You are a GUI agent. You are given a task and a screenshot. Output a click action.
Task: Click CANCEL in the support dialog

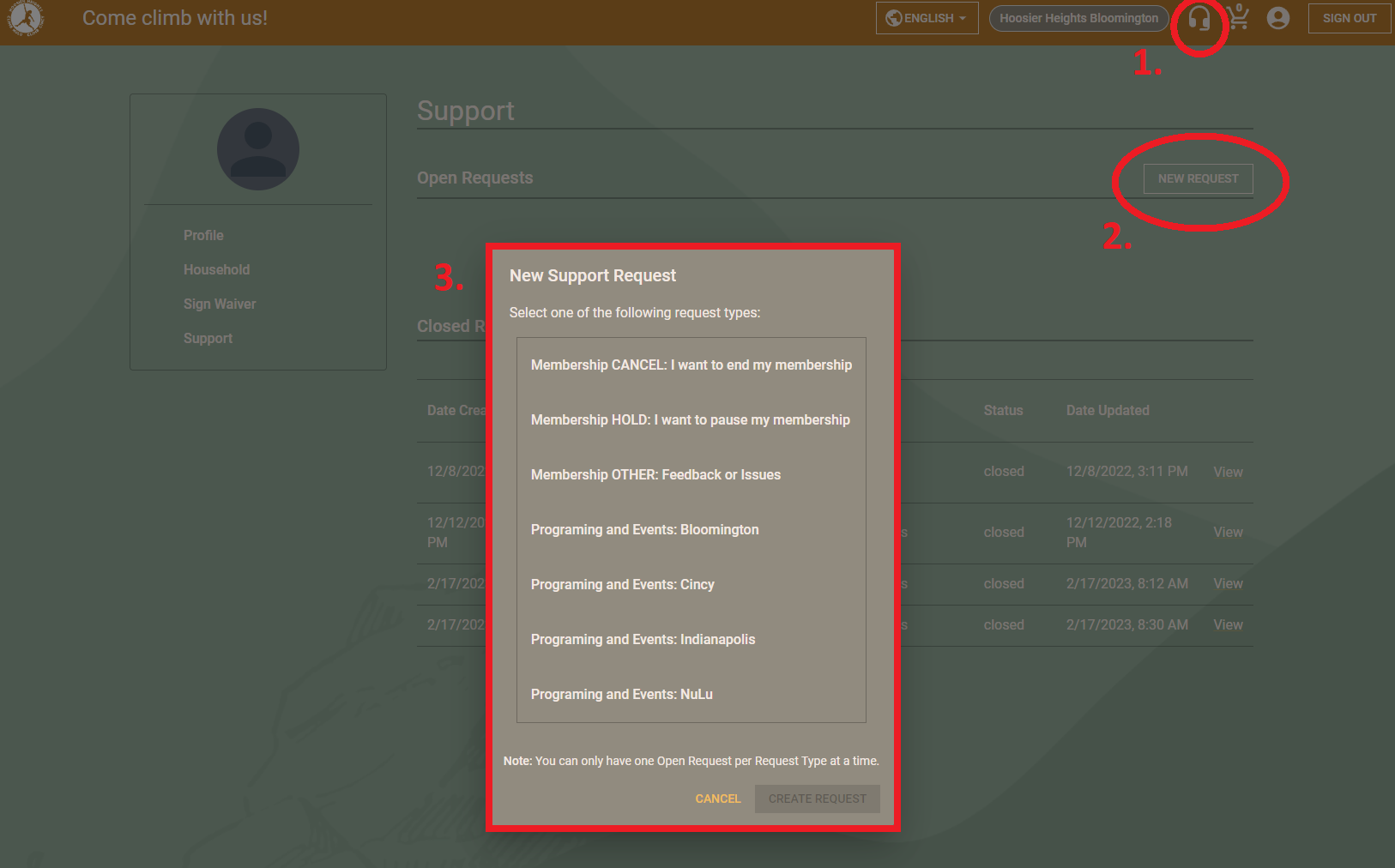pos(717,799)
